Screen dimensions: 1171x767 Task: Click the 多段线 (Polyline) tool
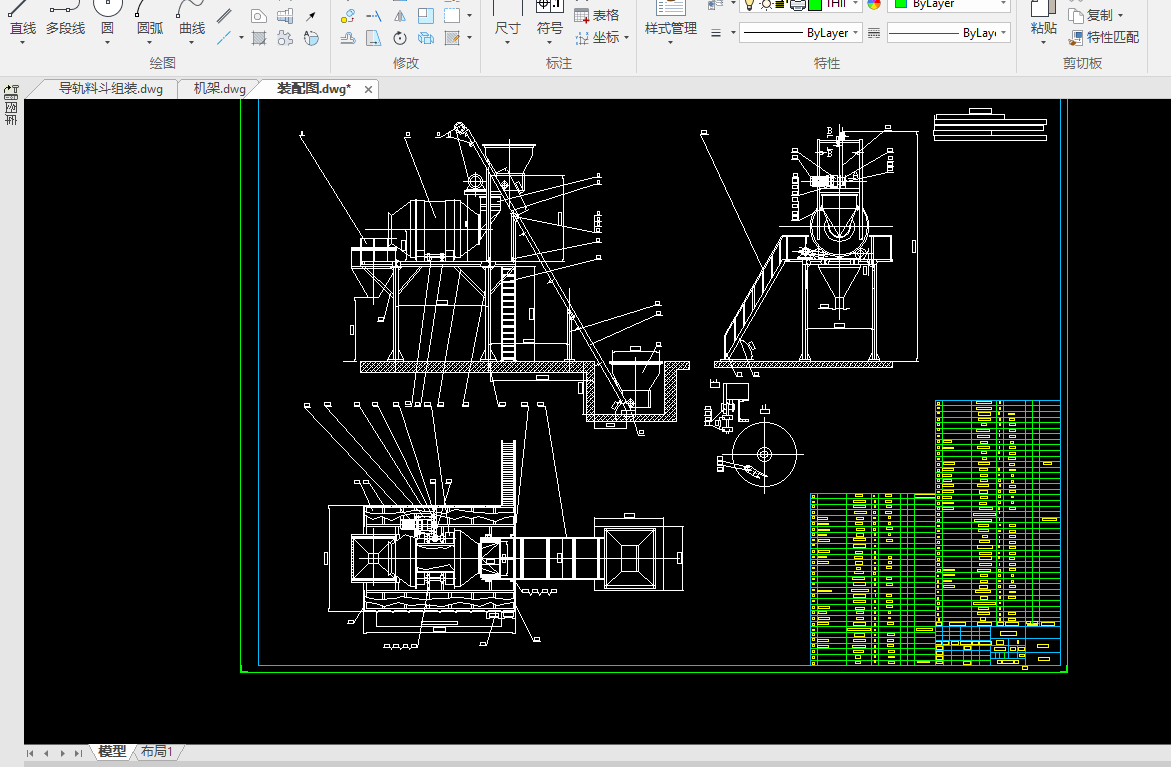point(65,20)
